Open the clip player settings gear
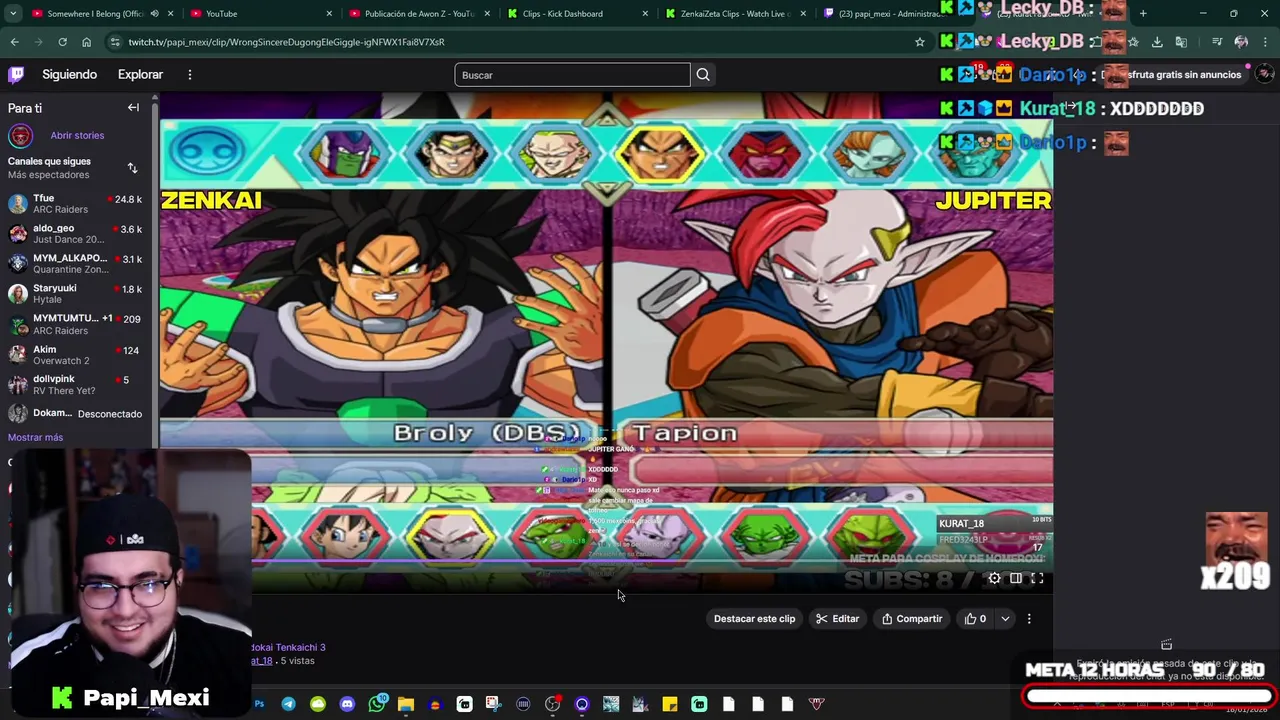This screenshot has width=1280, height=720. point(994,578)
